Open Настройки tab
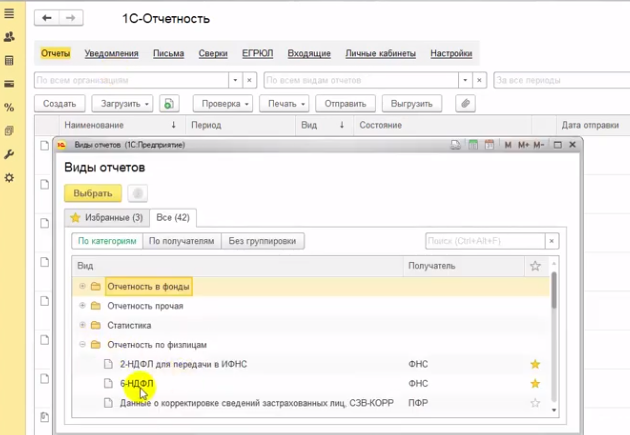 pyautogui.click(x=451, y=53)
